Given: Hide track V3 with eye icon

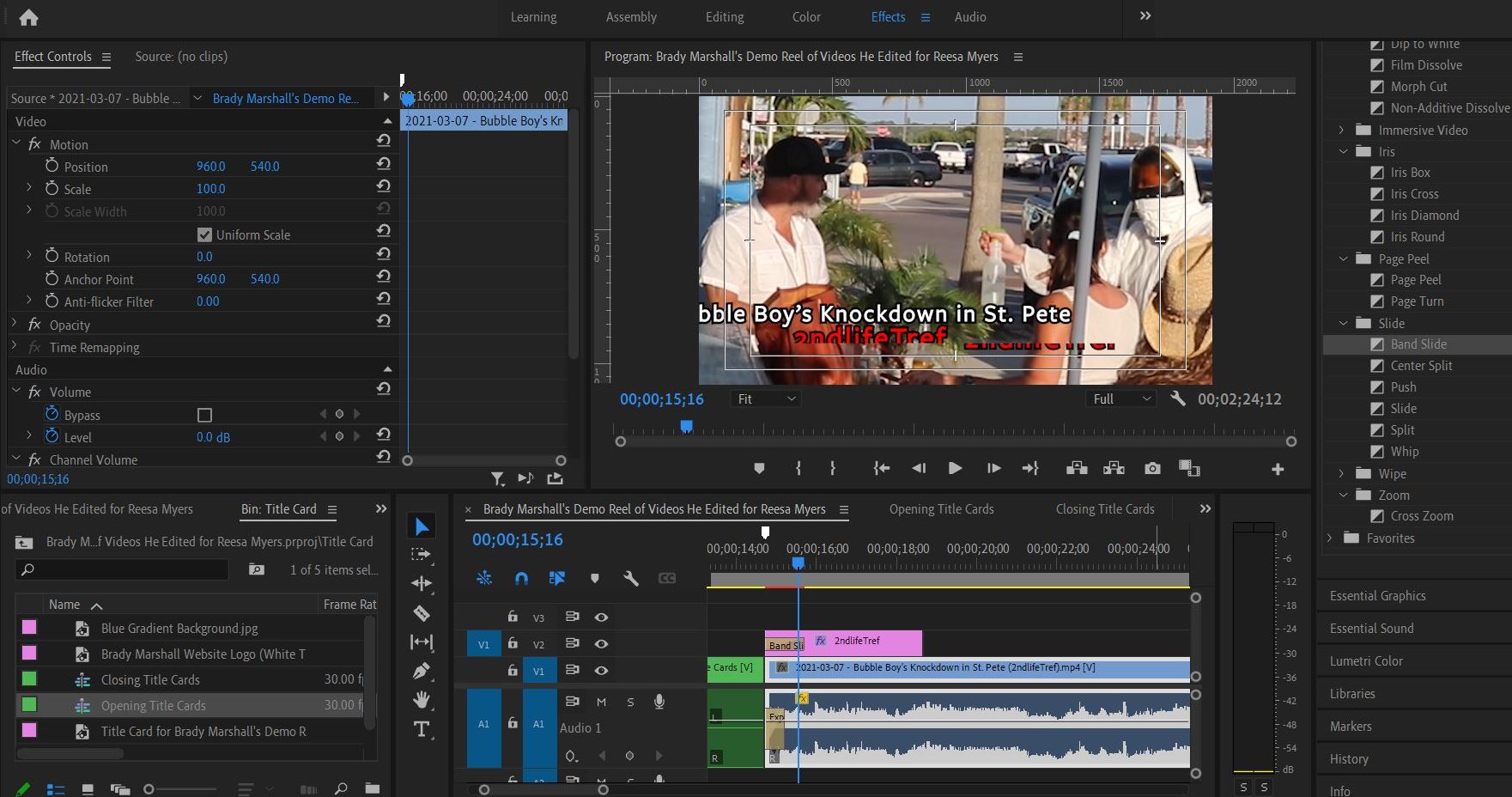Looking at the screenshot, I should coord(601,617).
